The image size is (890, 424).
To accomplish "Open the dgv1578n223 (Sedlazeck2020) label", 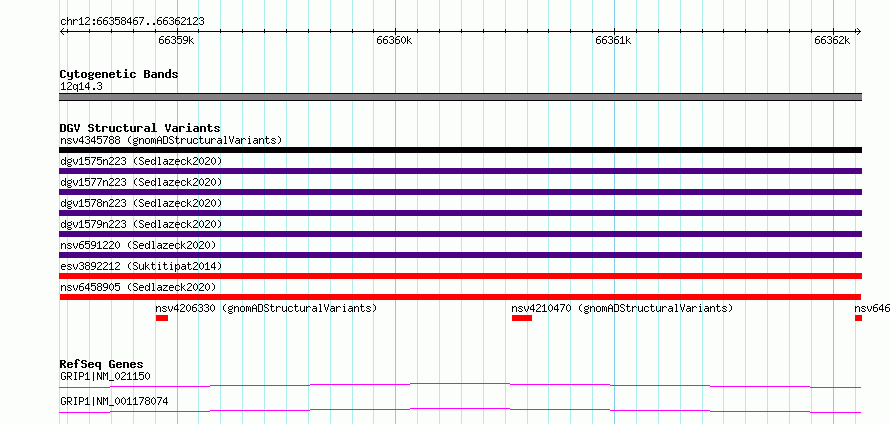I will (141, 203).
